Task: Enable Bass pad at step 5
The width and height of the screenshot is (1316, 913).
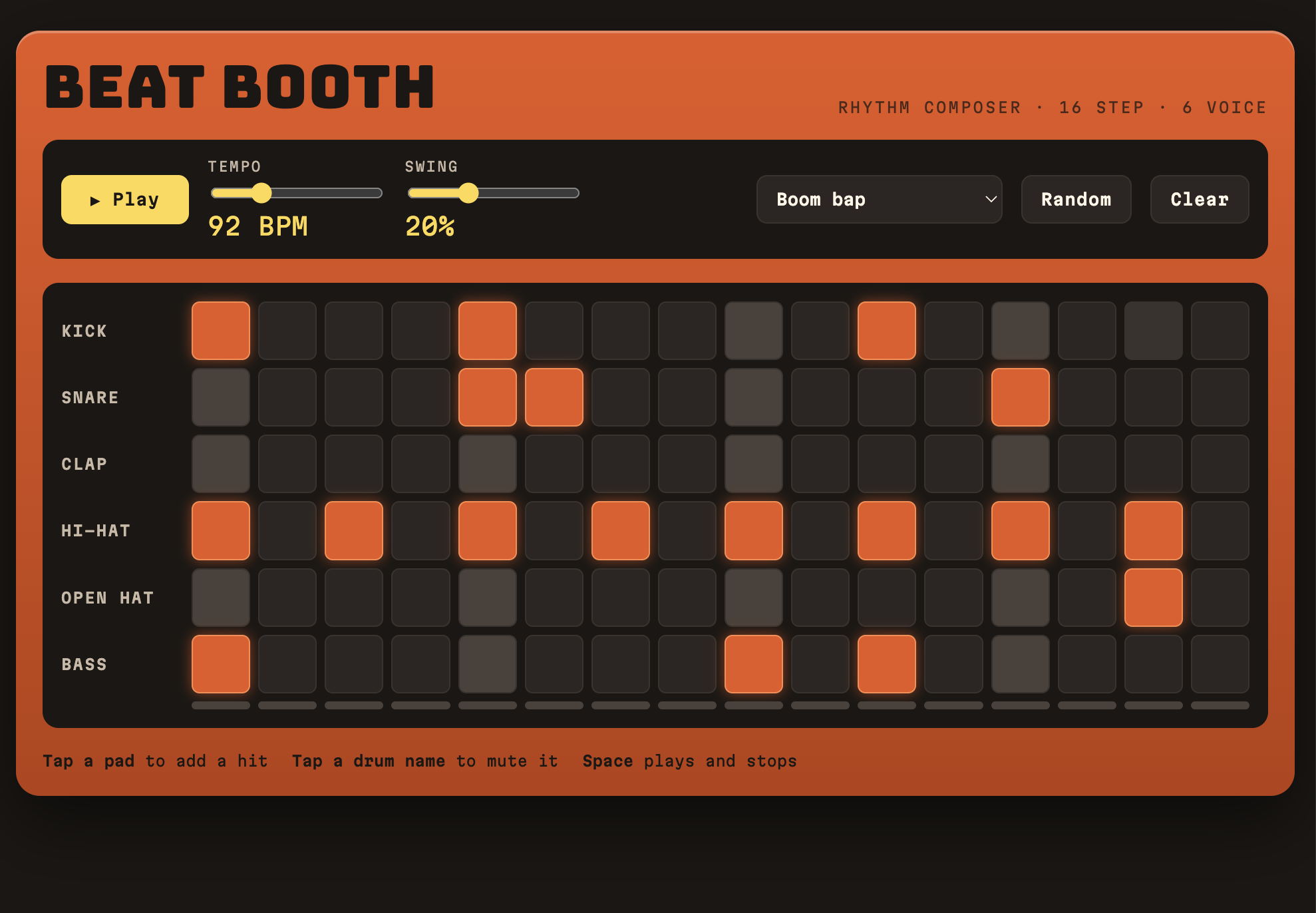Action: [x=488, y=664]
